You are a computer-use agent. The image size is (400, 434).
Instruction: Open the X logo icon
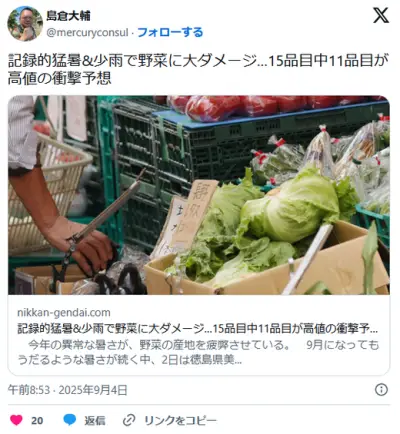click(381, 16)
